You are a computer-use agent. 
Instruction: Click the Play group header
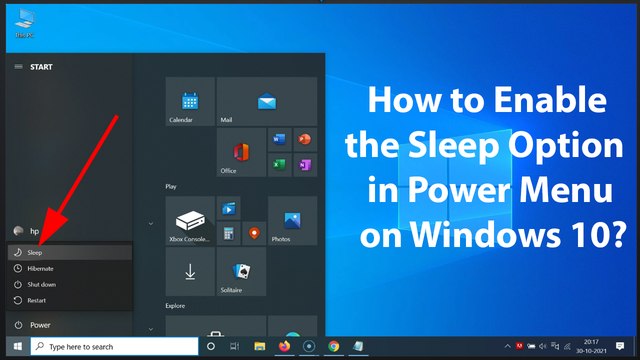(171, 187)
